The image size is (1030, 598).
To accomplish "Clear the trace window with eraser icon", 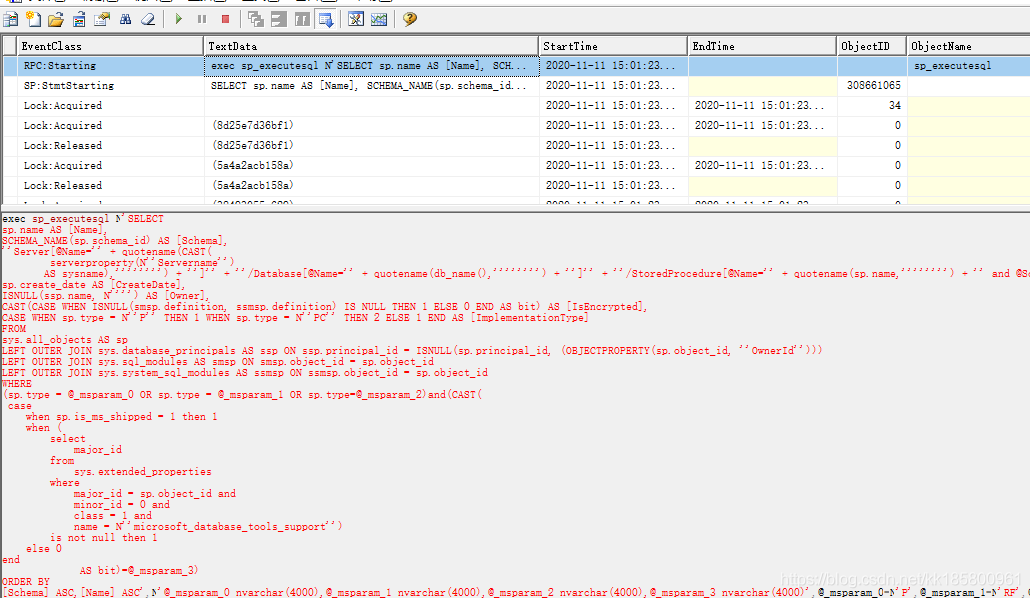I will [148, 19].
